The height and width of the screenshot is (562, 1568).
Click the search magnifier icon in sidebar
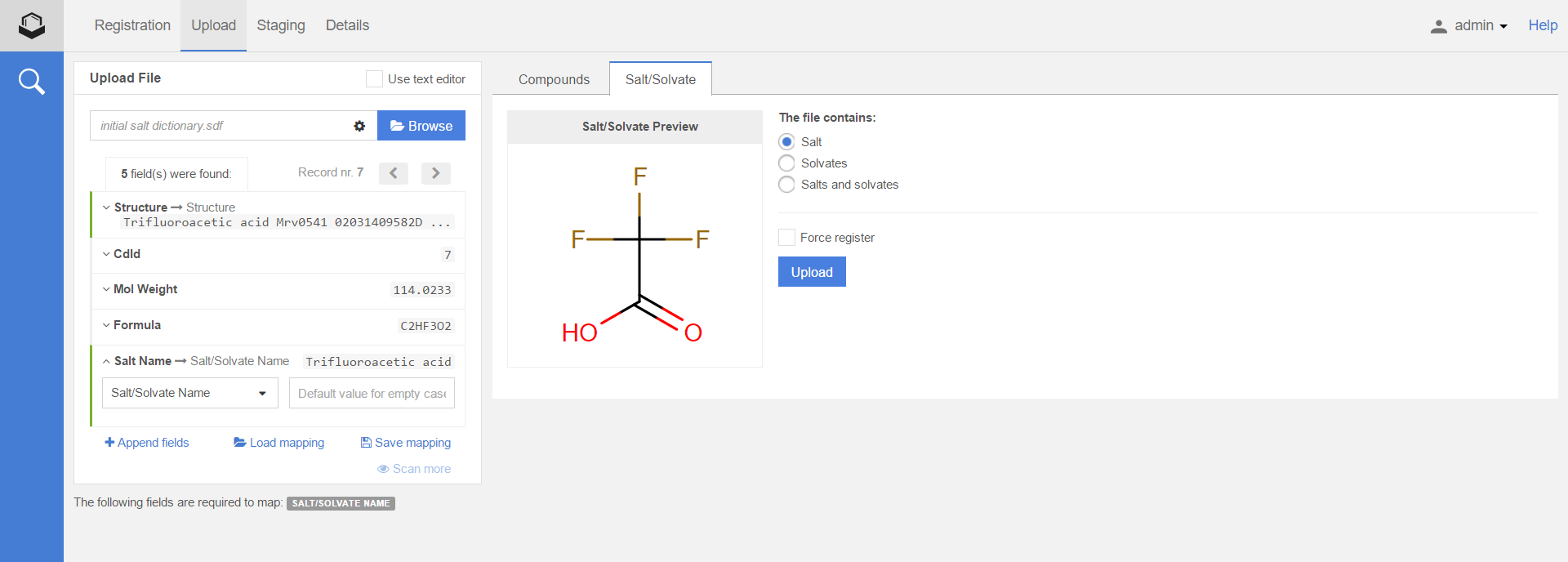[x=31, y=81]
